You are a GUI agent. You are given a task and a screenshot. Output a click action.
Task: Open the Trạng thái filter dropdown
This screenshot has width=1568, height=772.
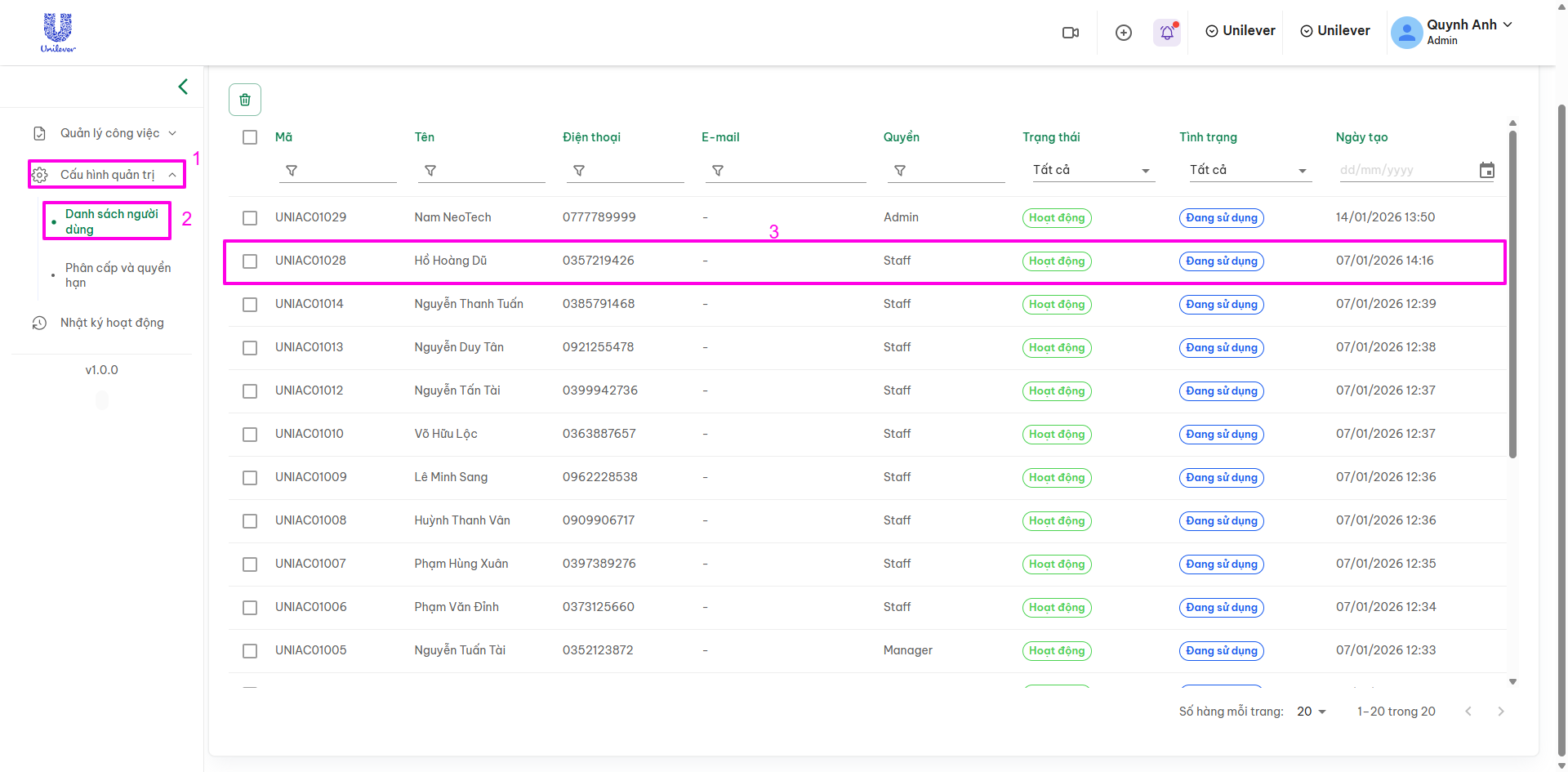(1091, 170)
